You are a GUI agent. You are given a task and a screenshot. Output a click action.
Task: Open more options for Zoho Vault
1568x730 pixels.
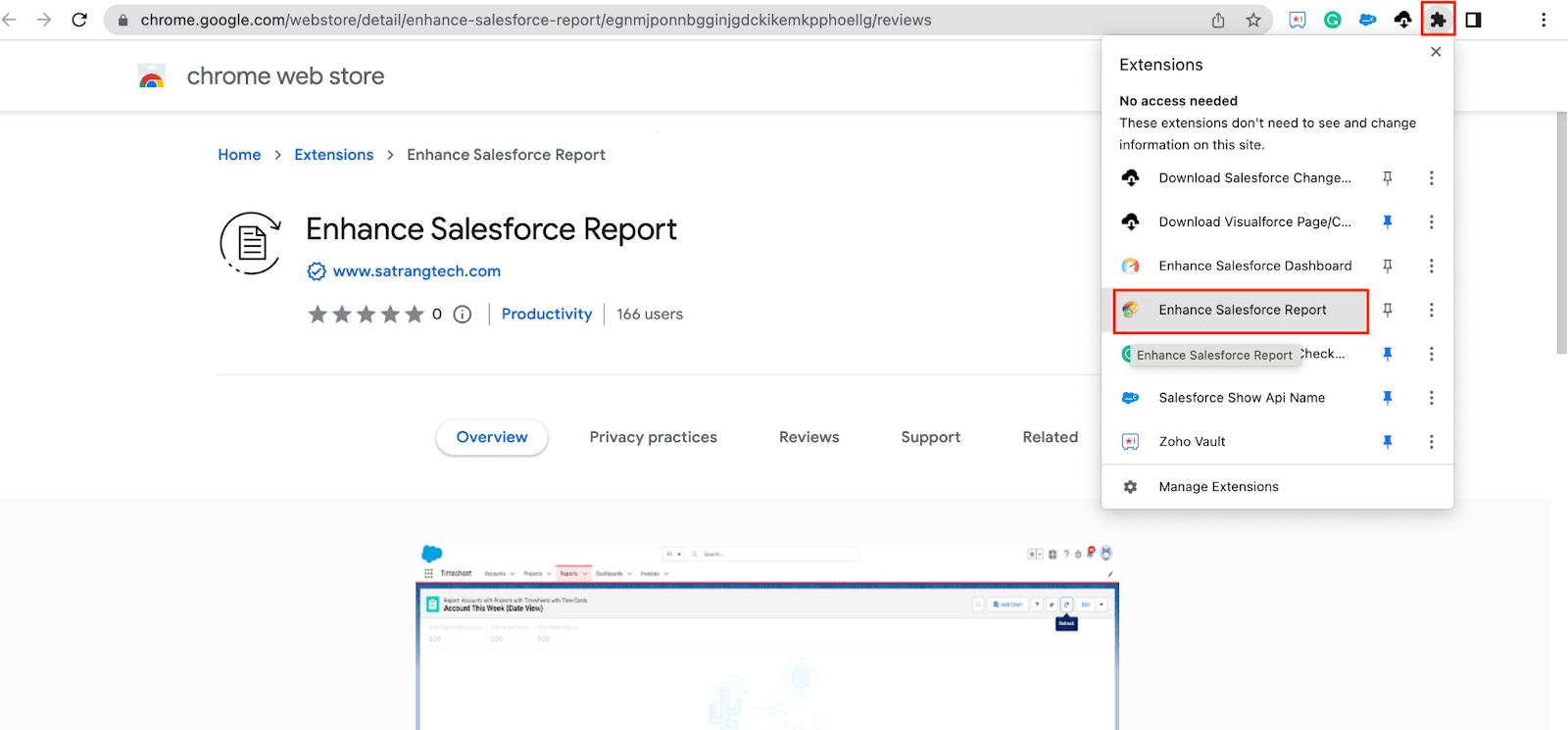(1431, 442)
